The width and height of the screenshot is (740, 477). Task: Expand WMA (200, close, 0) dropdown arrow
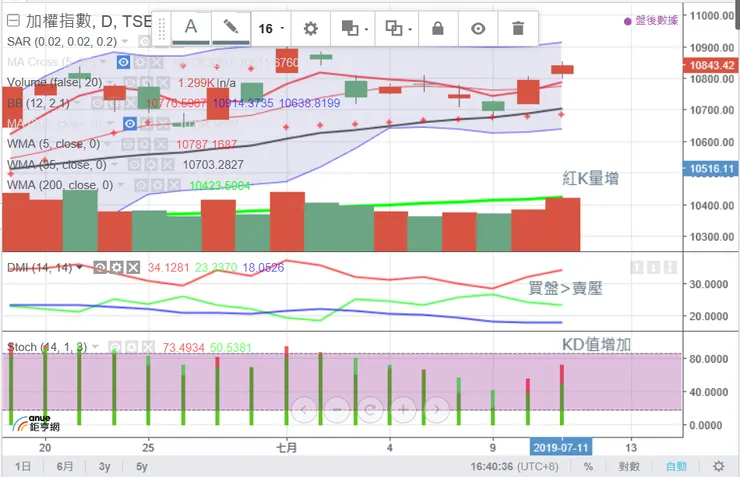pyautogui.click(x=121, y=185)
